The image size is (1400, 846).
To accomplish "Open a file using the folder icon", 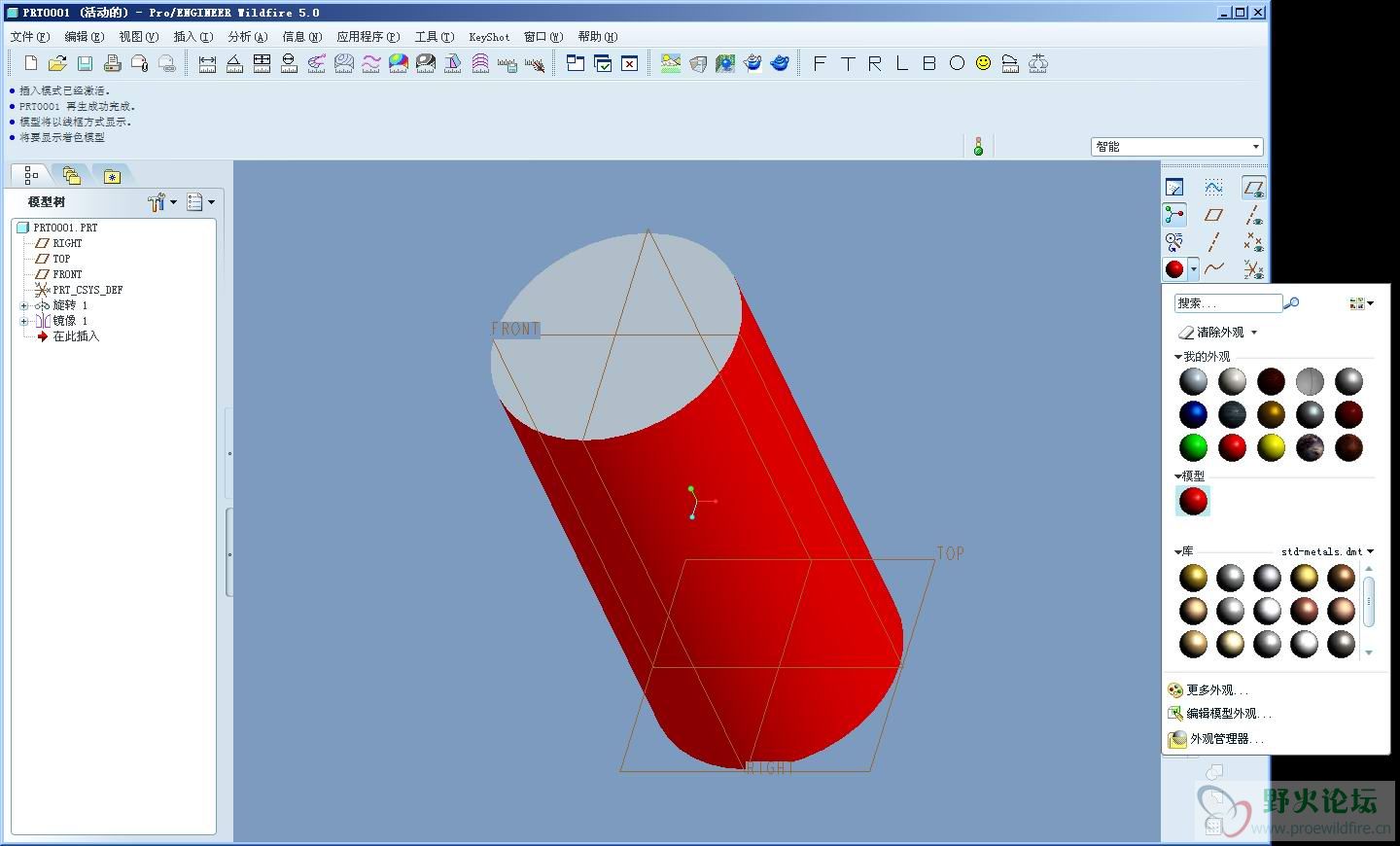I will (x=57, y=63).
